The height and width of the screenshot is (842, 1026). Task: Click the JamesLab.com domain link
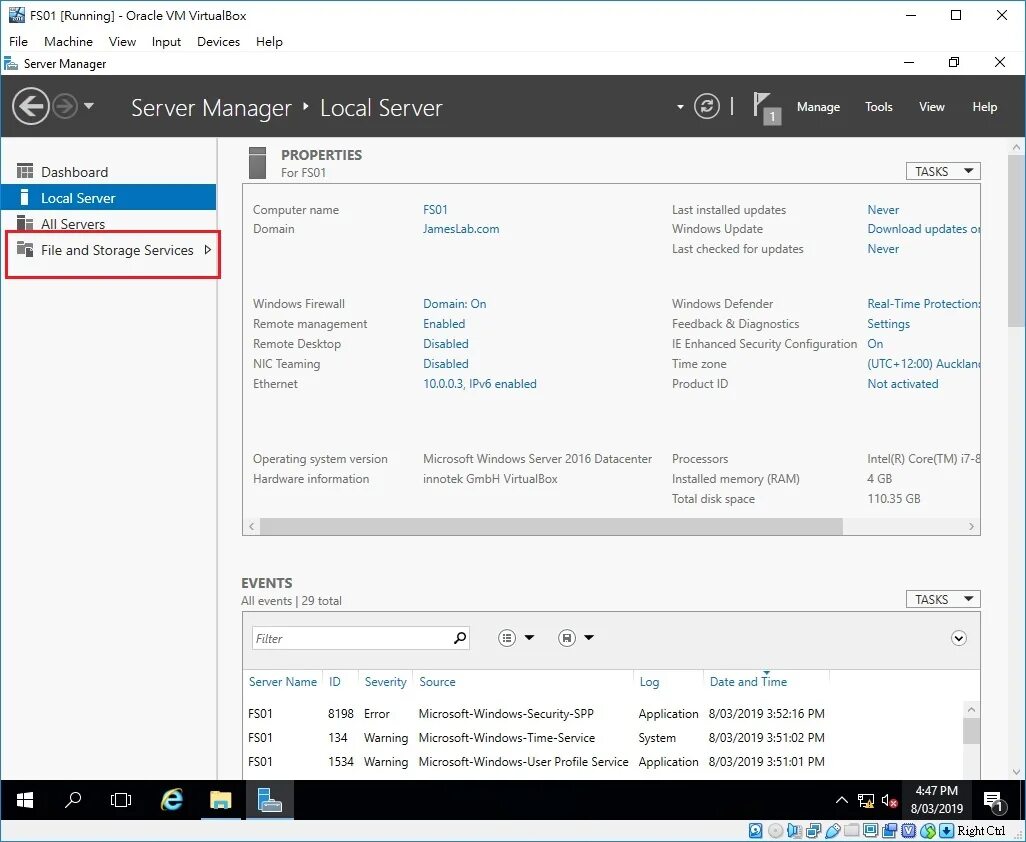click(x=461, y=229)
